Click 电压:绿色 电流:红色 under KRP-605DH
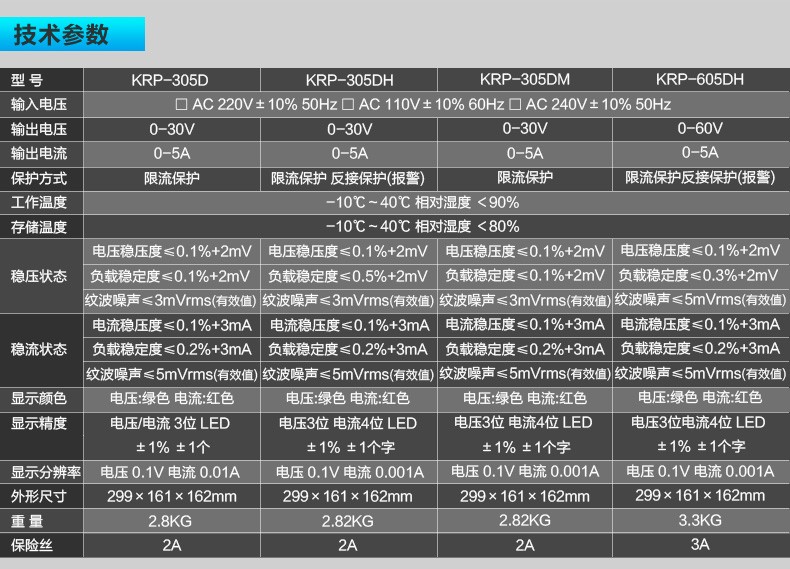Screen dimensions: 790x569 (700, 398)
